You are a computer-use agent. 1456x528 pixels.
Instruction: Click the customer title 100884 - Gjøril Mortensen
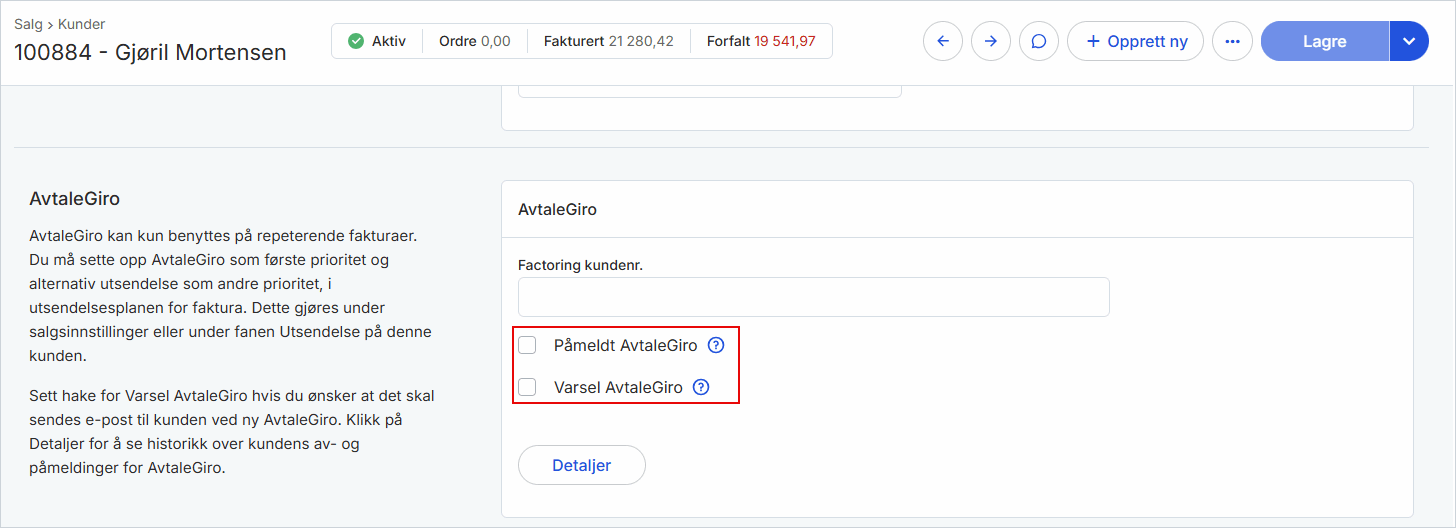click(x=150, y=53)
